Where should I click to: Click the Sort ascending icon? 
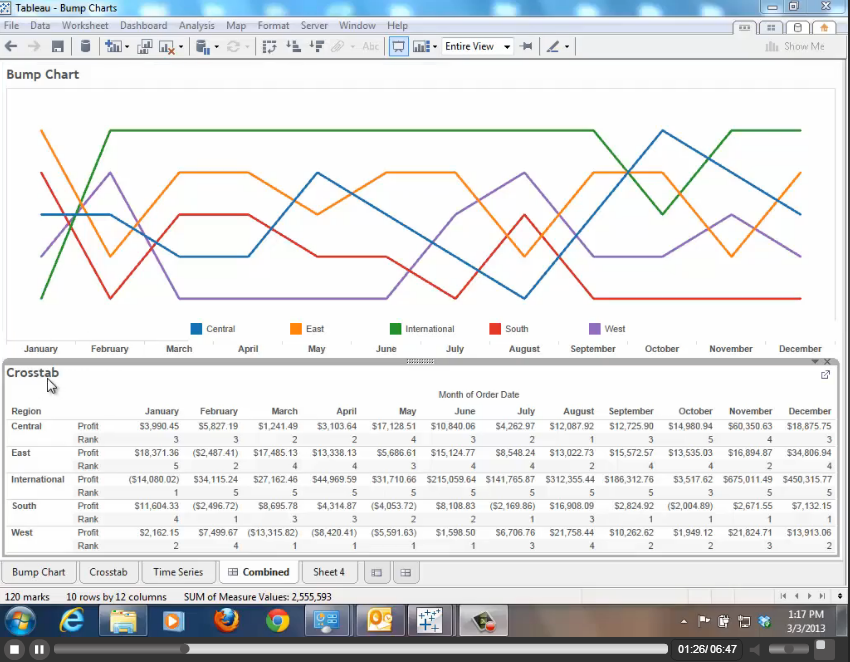[x=293, y=47]
